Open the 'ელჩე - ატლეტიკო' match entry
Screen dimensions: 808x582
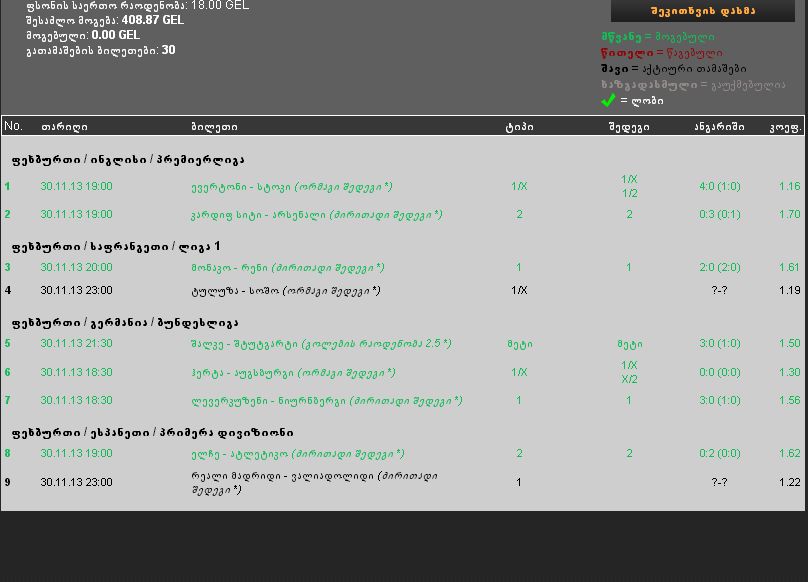[297, 454]
